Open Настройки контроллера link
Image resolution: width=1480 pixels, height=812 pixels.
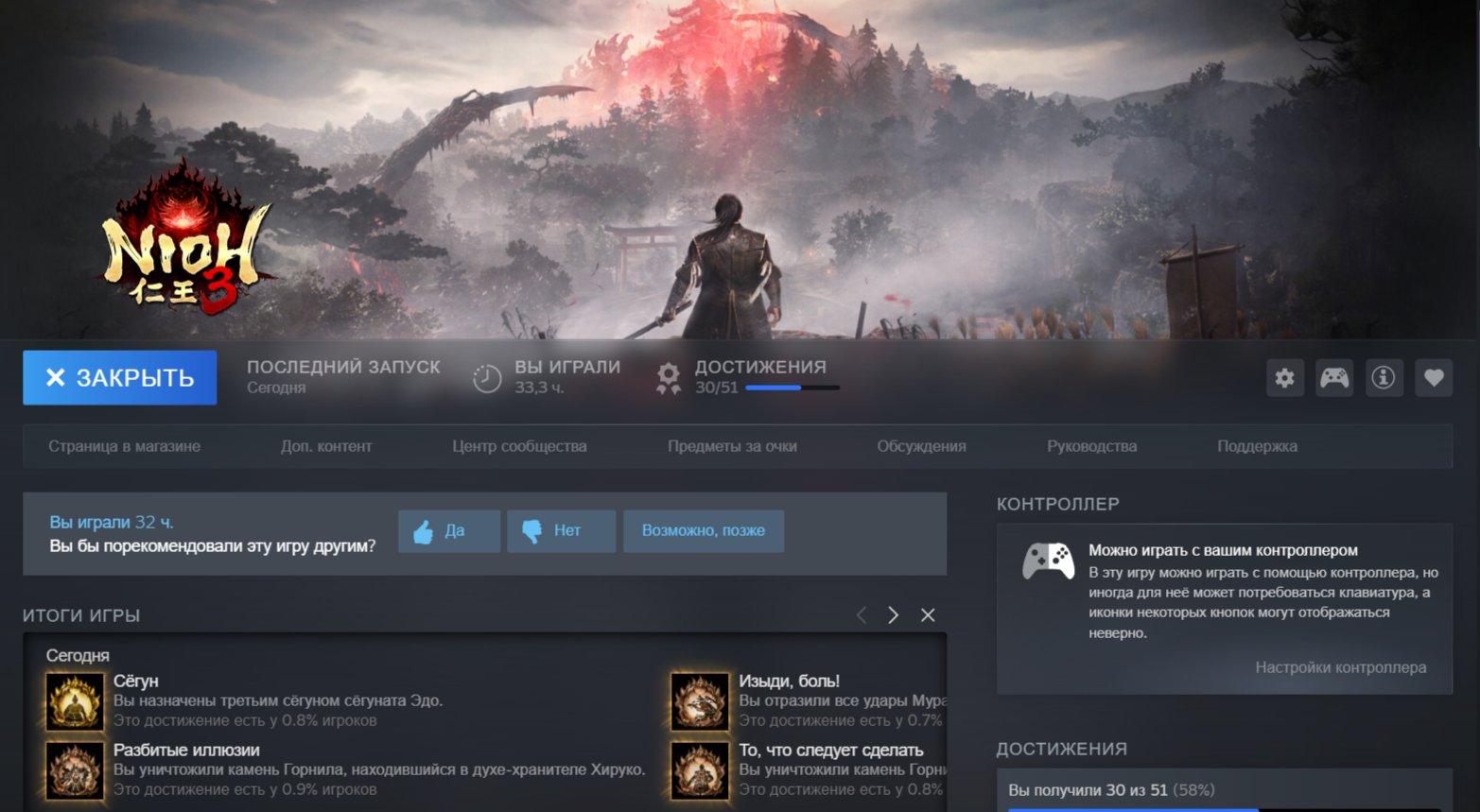click(1340, 667)
